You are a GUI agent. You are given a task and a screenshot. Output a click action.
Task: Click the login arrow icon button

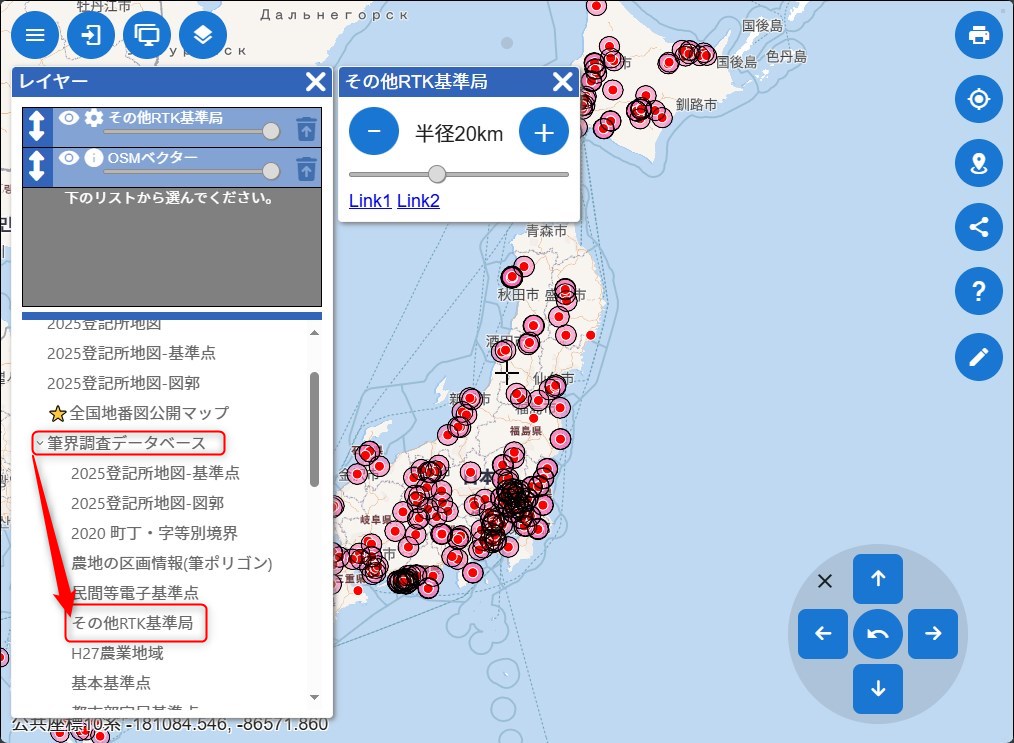pos(91,36)
